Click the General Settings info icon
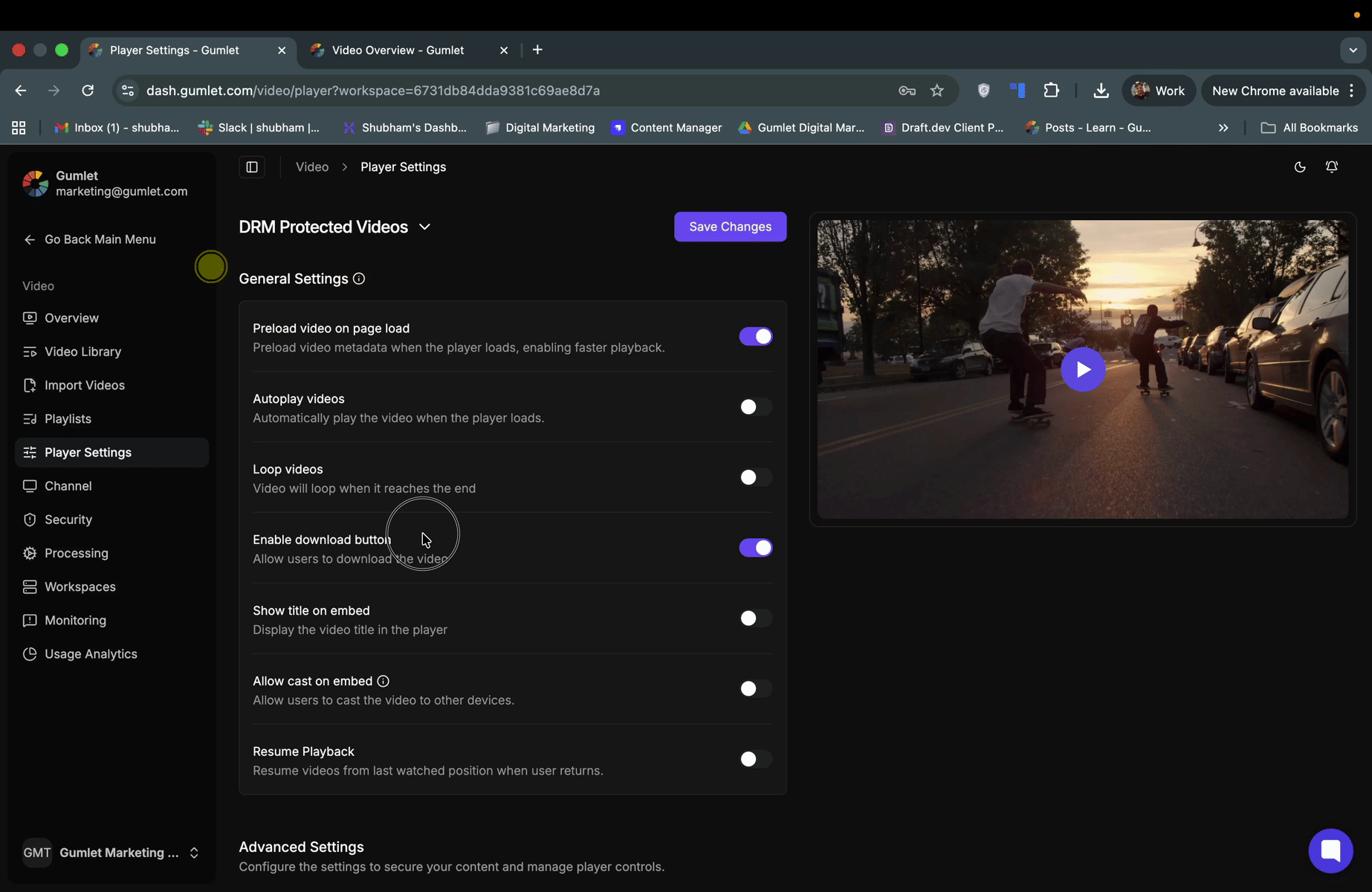Image resolution: width=1372 pixels, height=892 pixels. [x=359, y=279]
